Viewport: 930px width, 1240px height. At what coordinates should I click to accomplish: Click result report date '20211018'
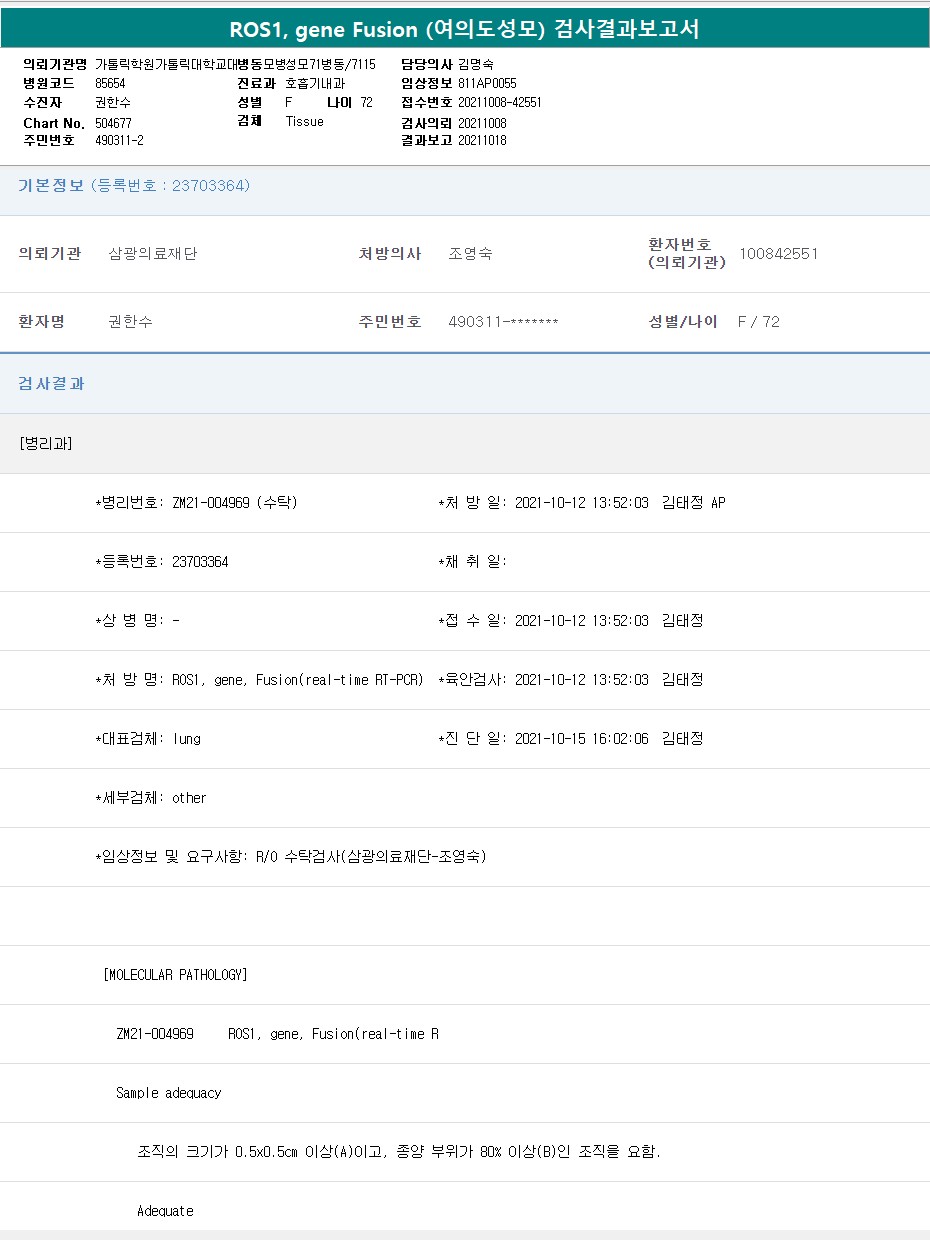(x=482, y=141)
